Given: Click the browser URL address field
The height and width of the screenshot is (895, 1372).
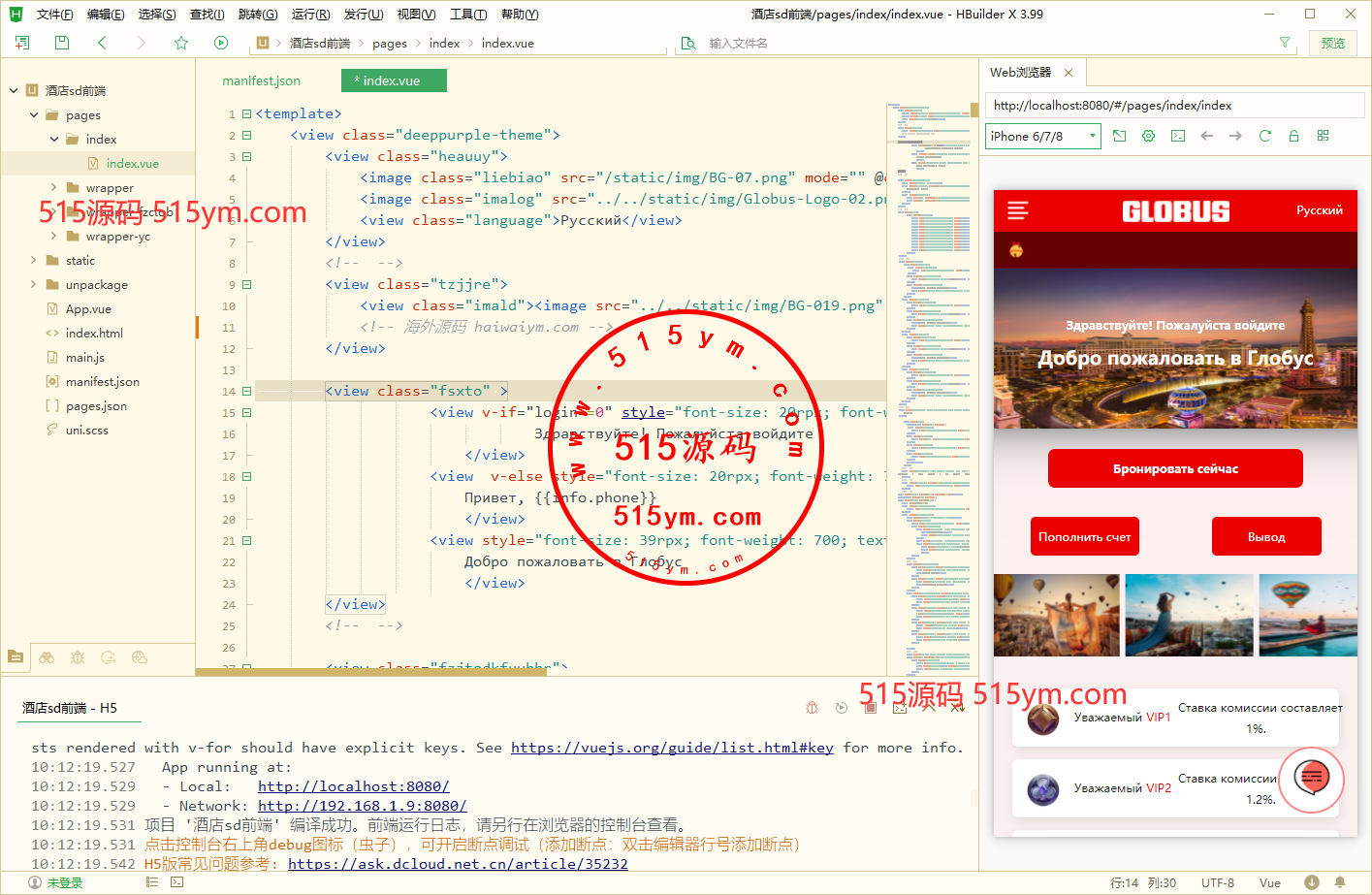Looking at the screenshot, I should 1173,106.
